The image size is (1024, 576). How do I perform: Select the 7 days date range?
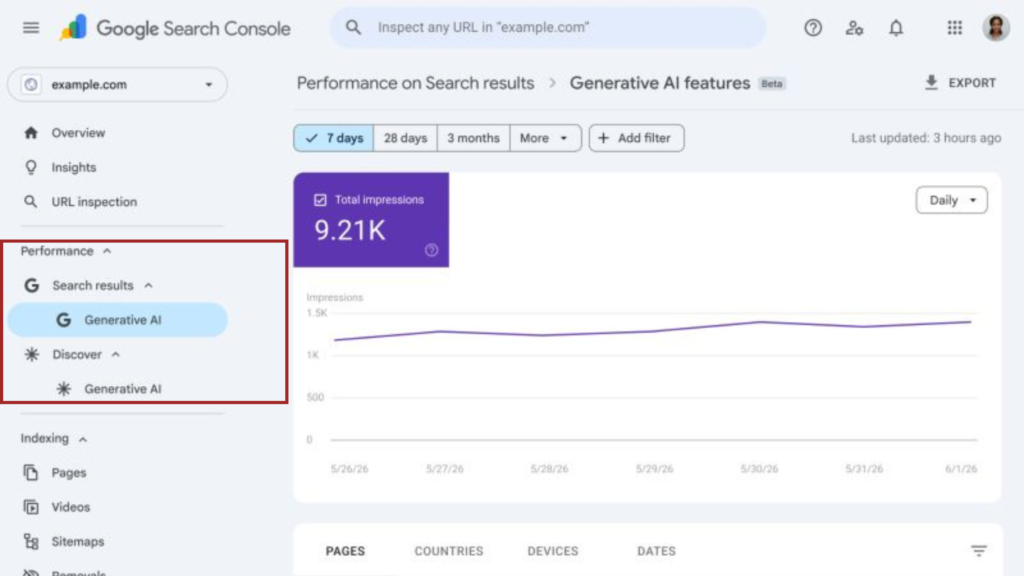point(334,138)
